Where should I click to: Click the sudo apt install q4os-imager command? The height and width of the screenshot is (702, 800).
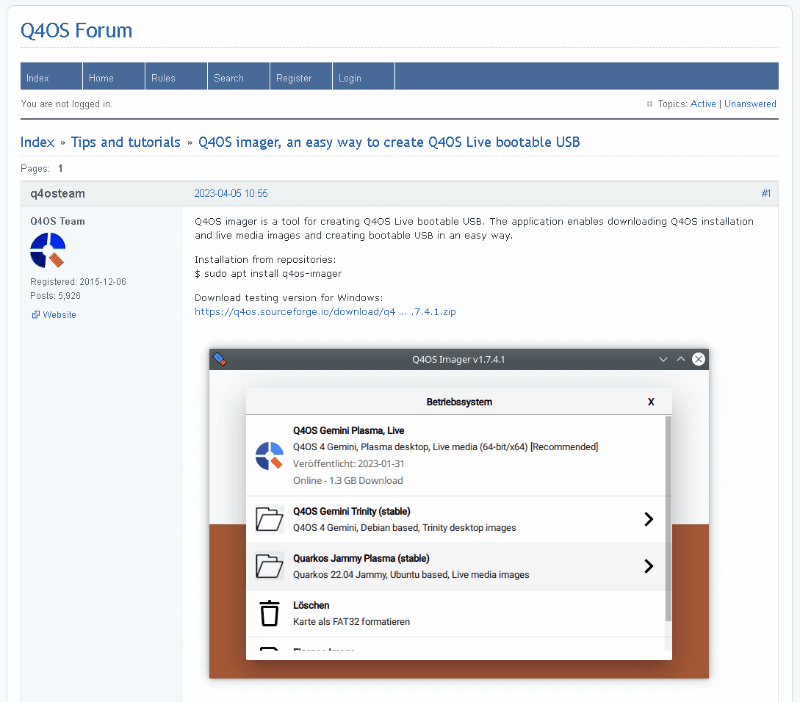pos(268,273)
